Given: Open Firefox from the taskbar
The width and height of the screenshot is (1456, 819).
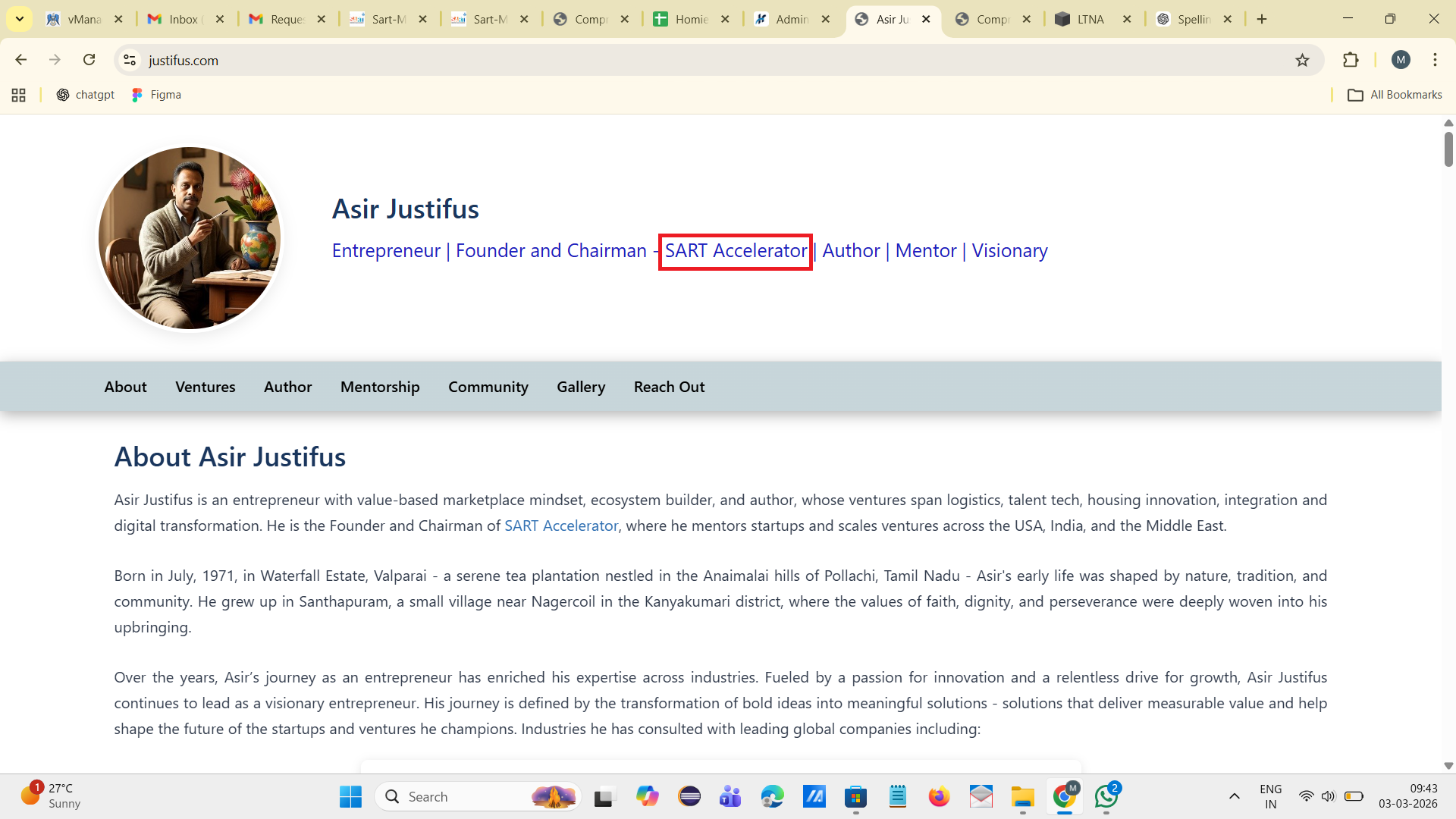Looking at the screenshot, I should [x=939, y=797].
